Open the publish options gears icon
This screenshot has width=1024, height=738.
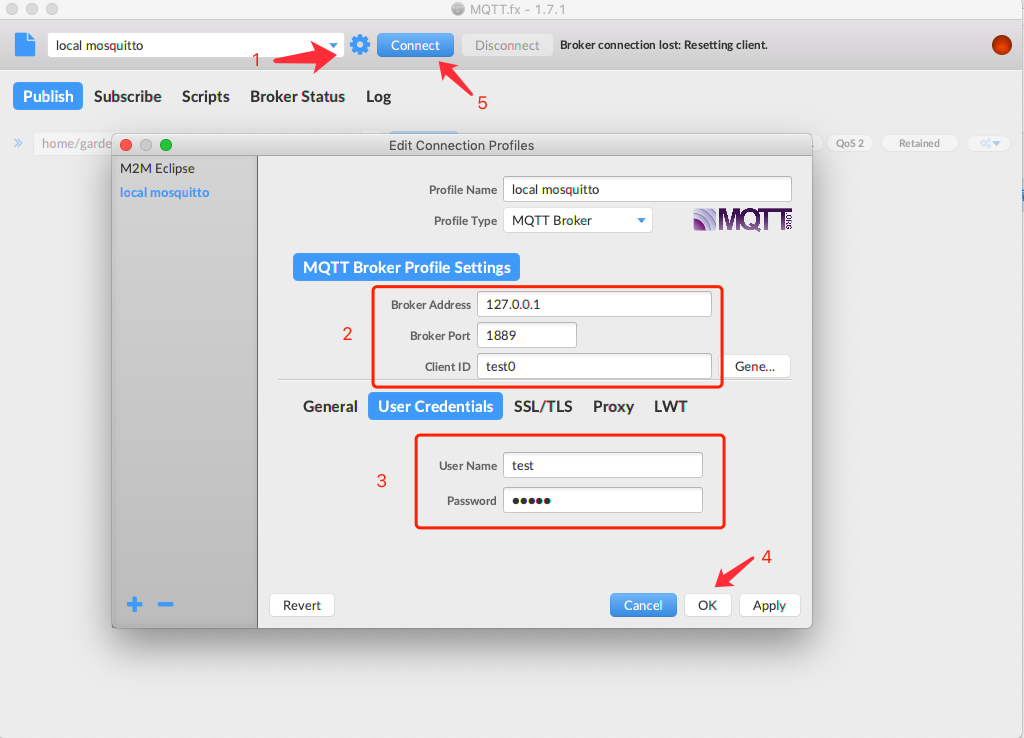click(x=988, y=142)
